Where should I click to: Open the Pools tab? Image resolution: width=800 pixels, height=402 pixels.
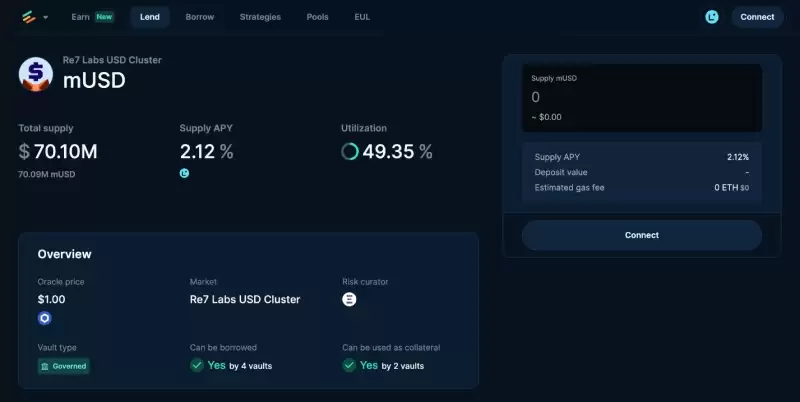(x=317, y=17)
